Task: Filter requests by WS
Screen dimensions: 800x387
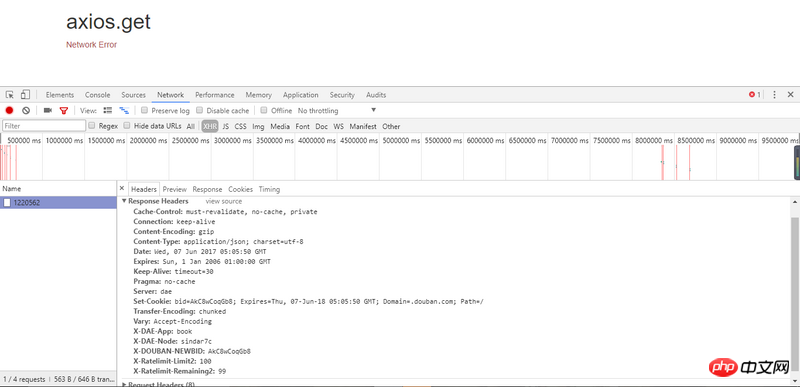Action: (x=339, y=126)
